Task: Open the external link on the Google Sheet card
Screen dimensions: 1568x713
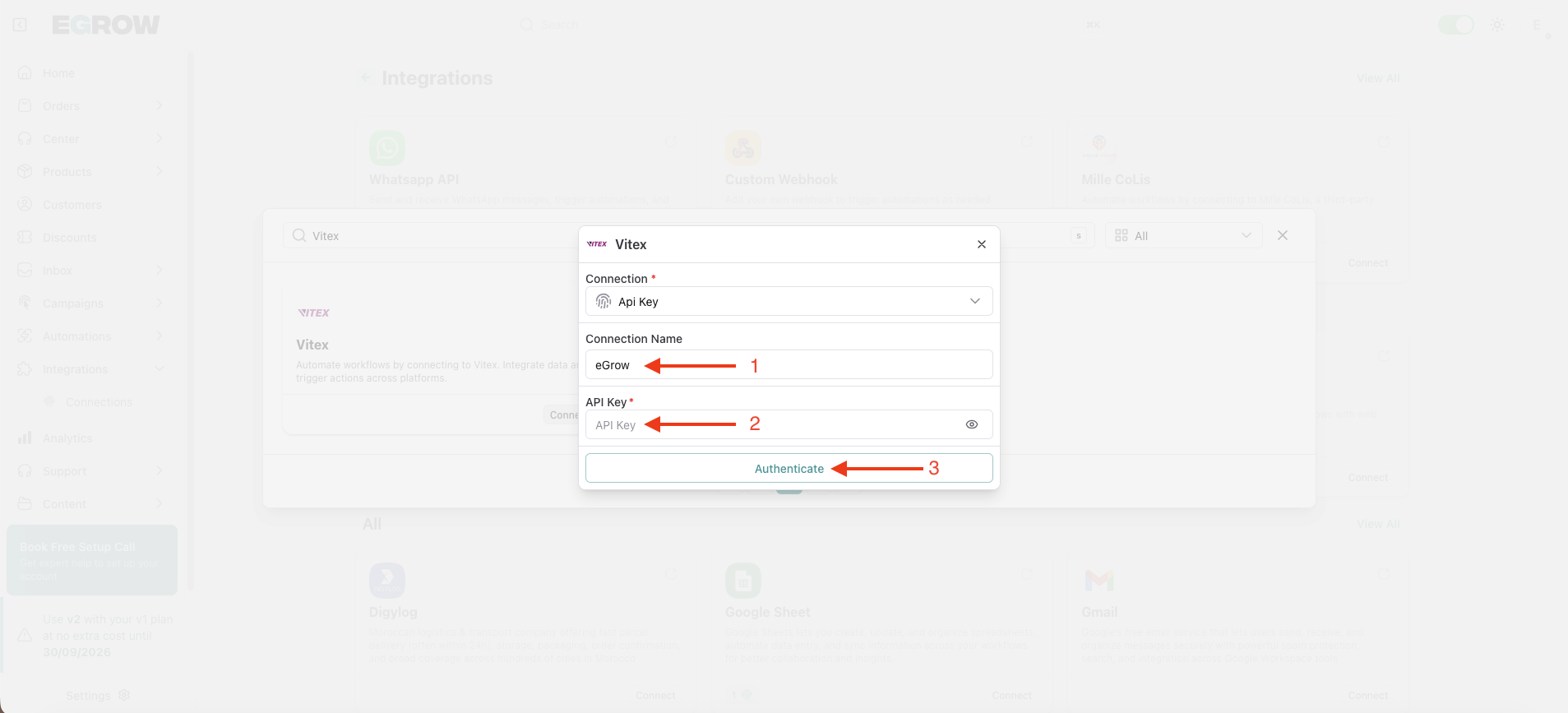Action: (1027, 573)
